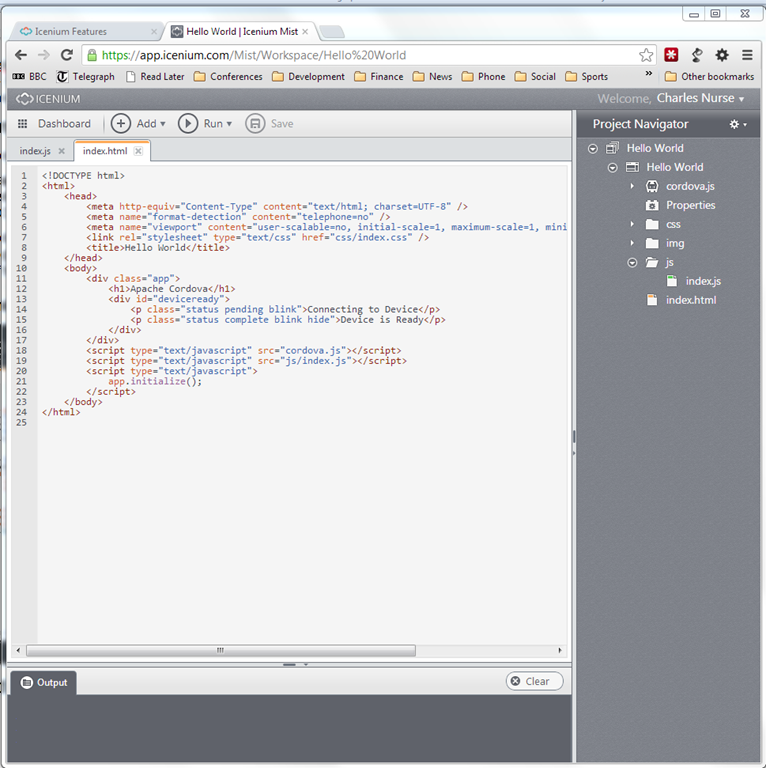Click the index.js file icon
Screen dimensions: 766x768
672,281
